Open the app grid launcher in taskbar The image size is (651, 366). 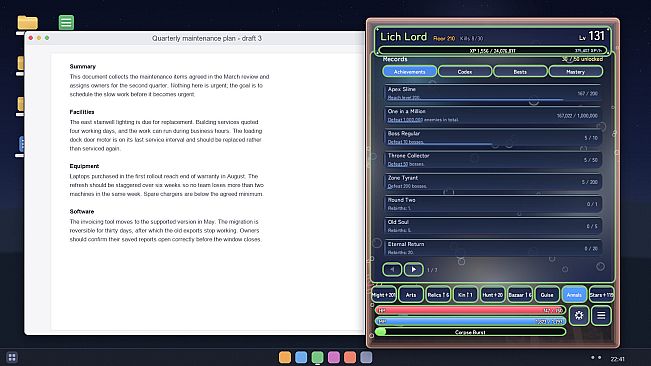tap(12, 357)
